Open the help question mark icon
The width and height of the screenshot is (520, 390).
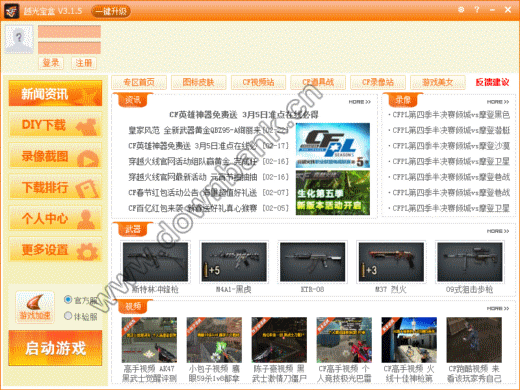click(x=477, y=10)
